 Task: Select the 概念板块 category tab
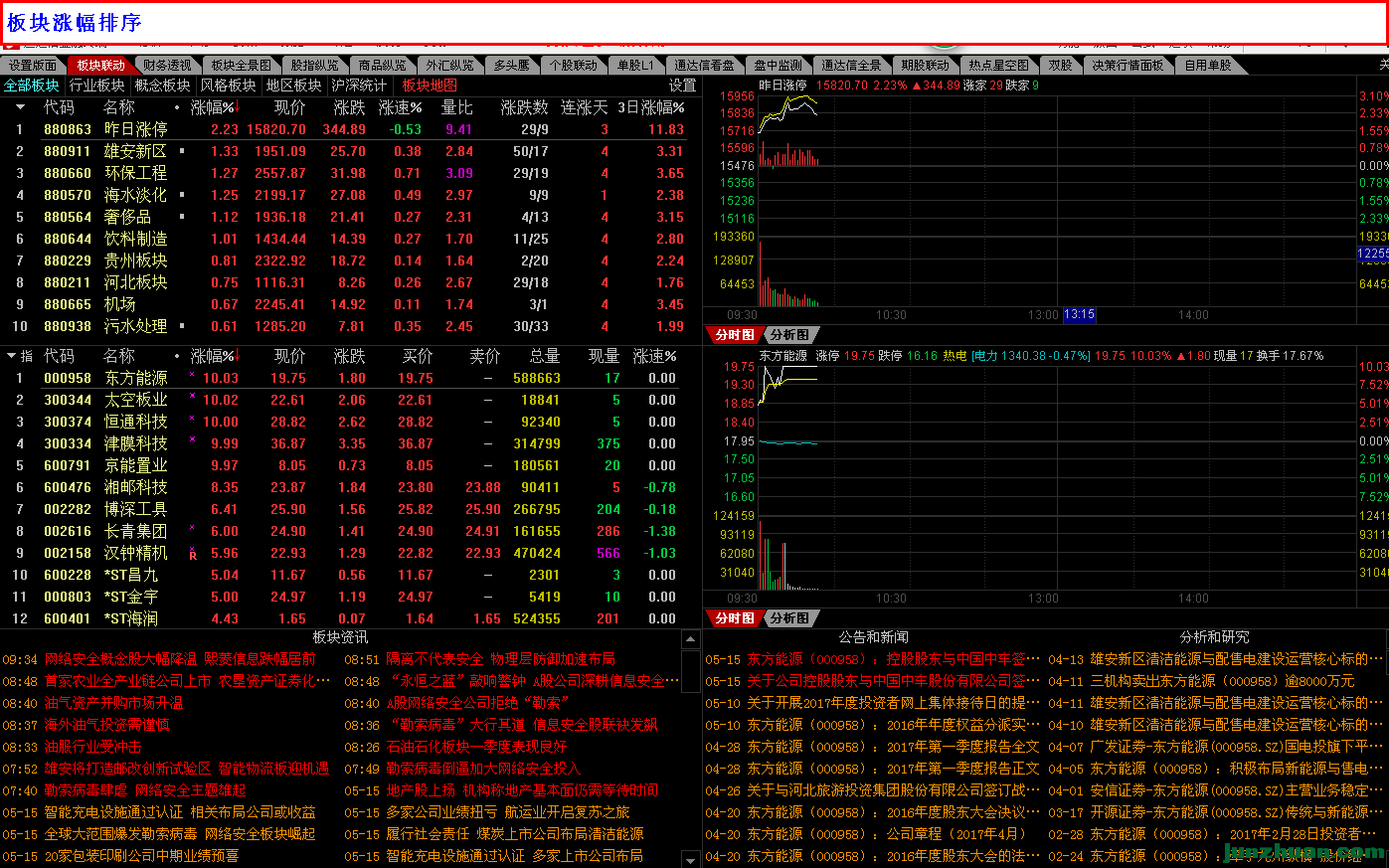pyautogui.click(x=162, y=86)
